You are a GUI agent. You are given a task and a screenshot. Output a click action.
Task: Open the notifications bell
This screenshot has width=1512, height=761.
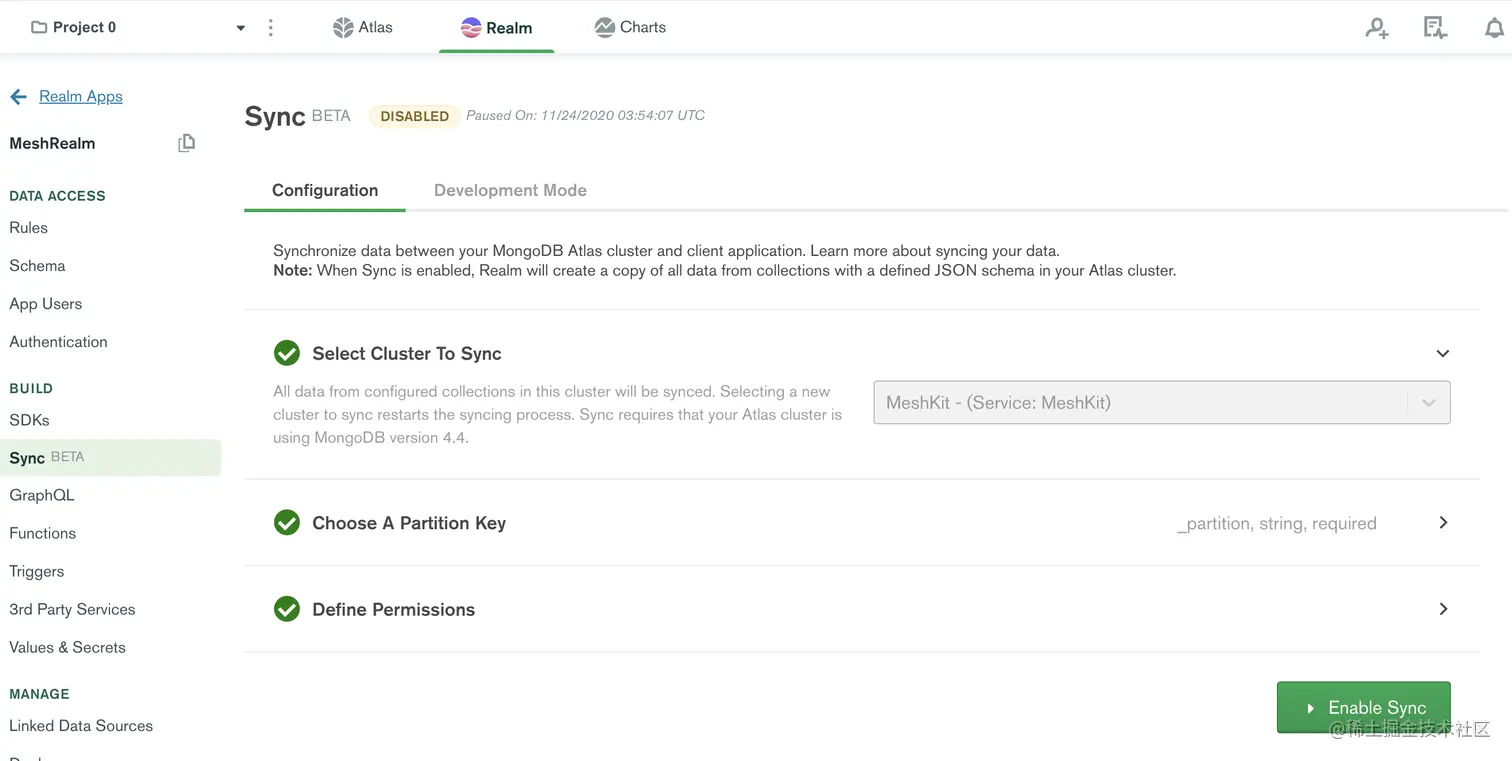pyautogui.click(x=1494, y=28)
